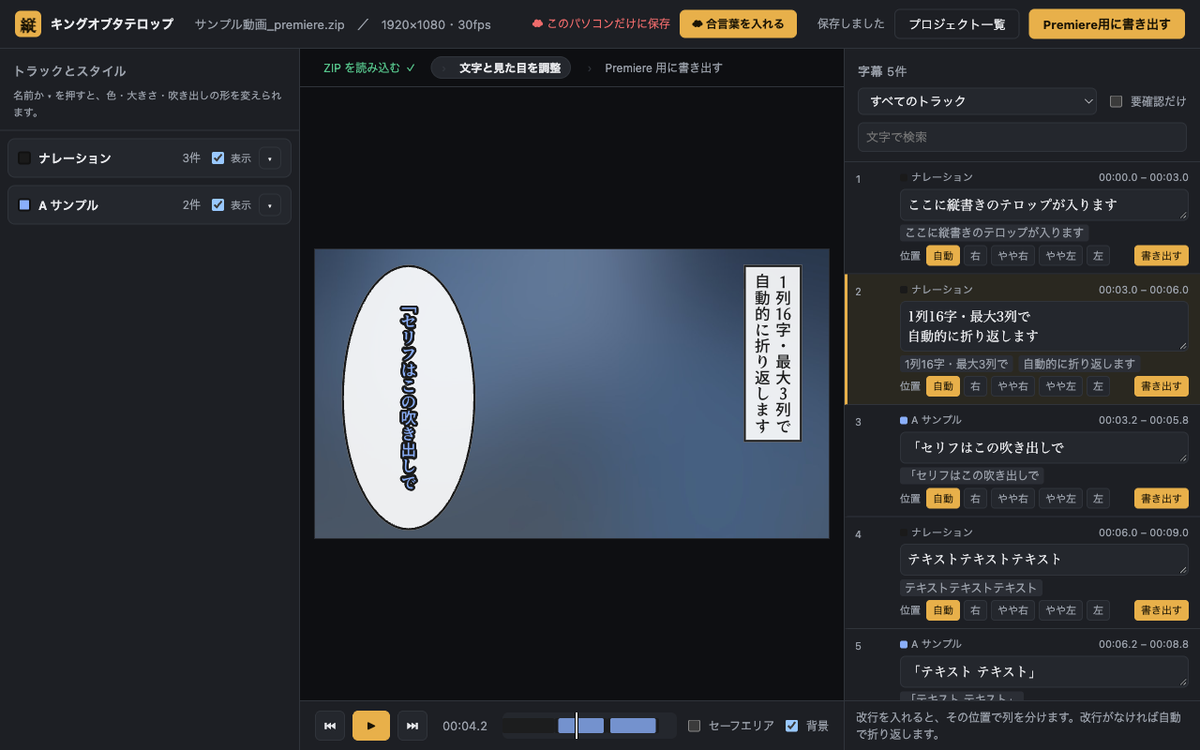1200x750 pixels.
Task: Enable the セーフエリア checkbox
Action: pos(694,726)
